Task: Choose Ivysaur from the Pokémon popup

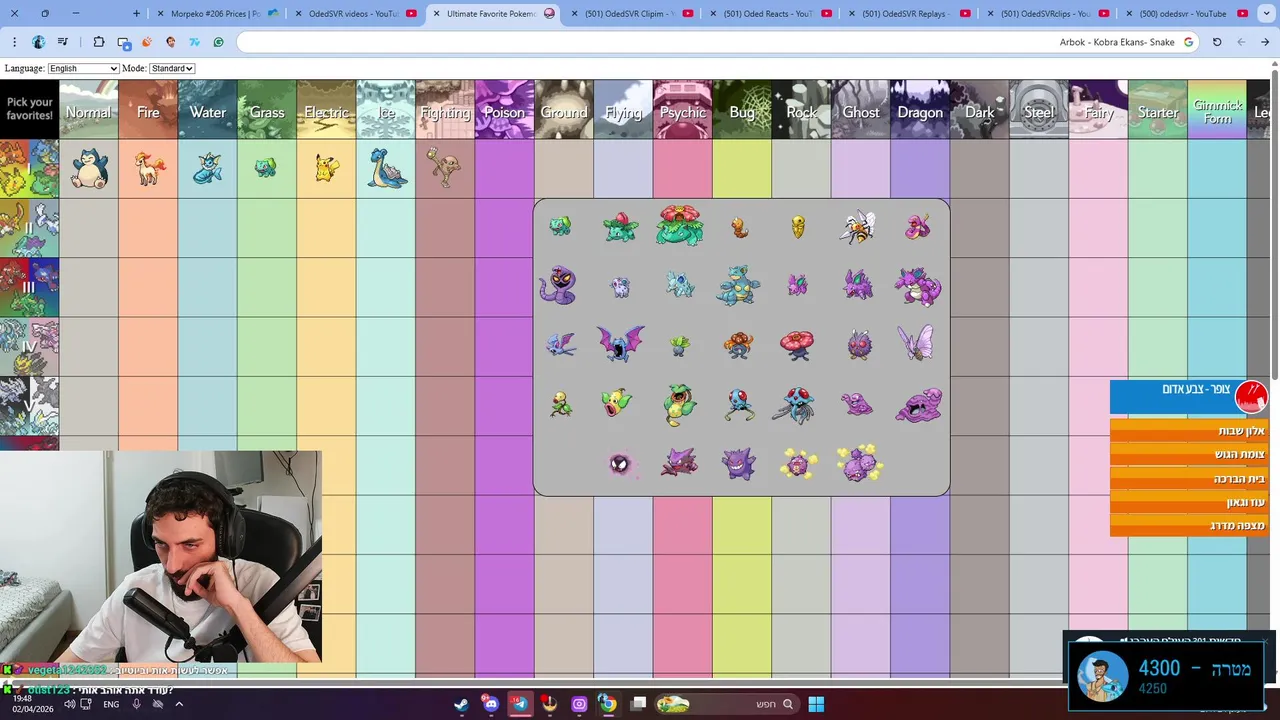Action: pos(620,226)
